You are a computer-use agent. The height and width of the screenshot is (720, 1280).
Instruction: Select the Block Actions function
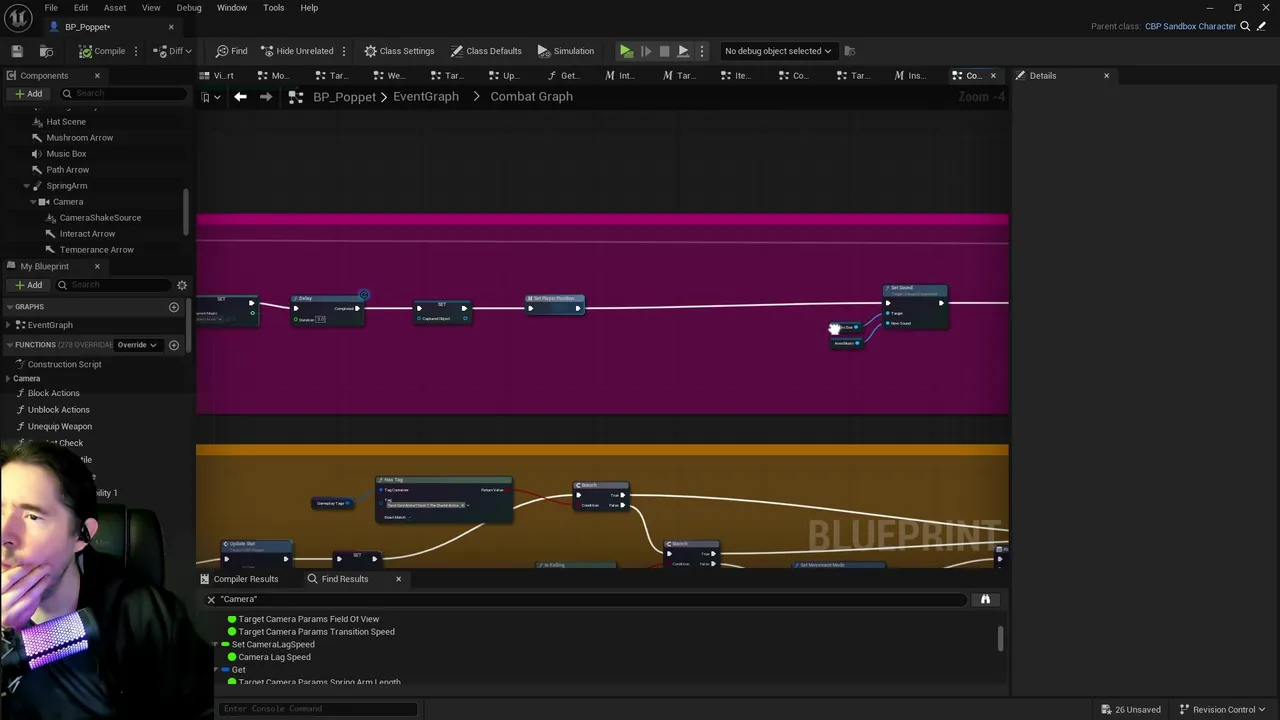53,394
